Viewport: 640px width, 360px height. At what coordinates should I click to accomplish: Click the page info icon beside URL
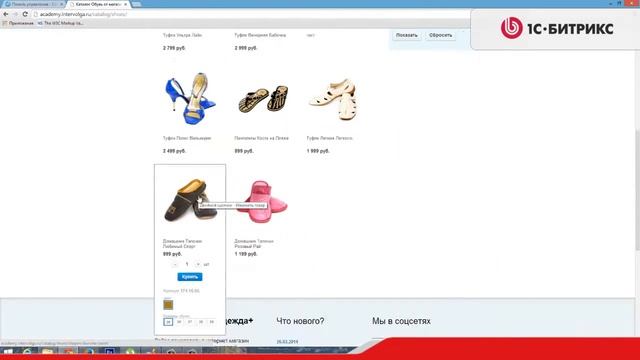36,14
